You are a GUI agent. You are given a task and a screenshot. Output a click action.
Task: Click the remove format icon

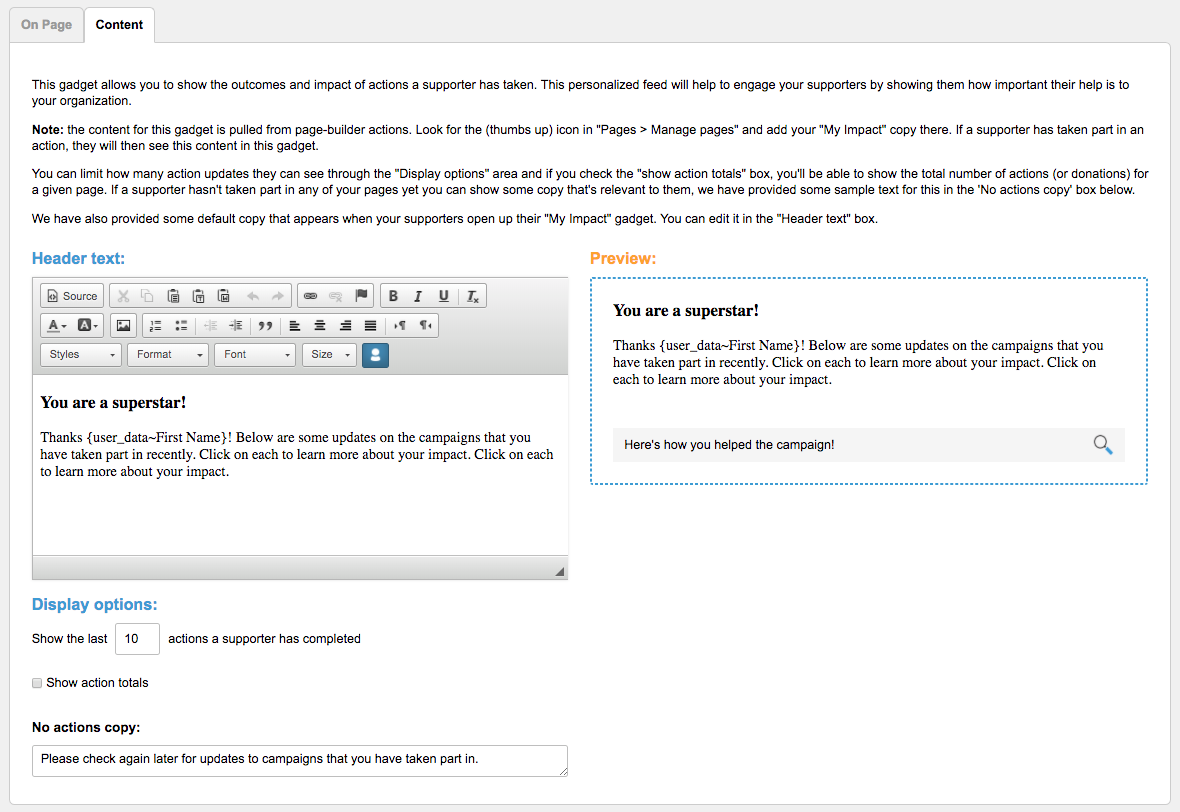473,296
